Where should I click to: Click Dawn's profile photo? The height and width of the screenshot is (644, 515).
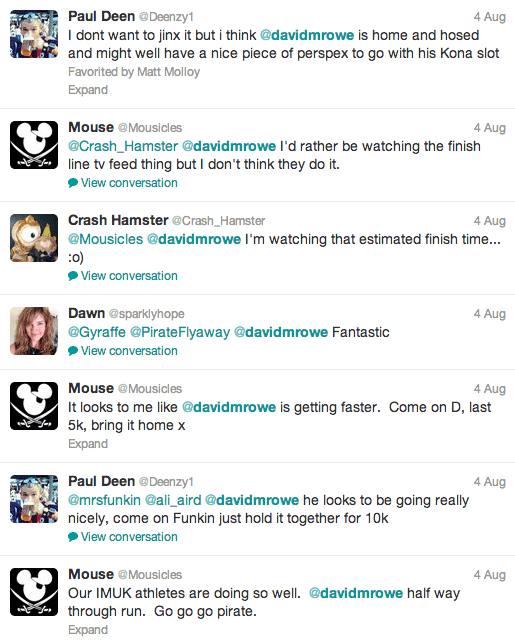(34, 331)
